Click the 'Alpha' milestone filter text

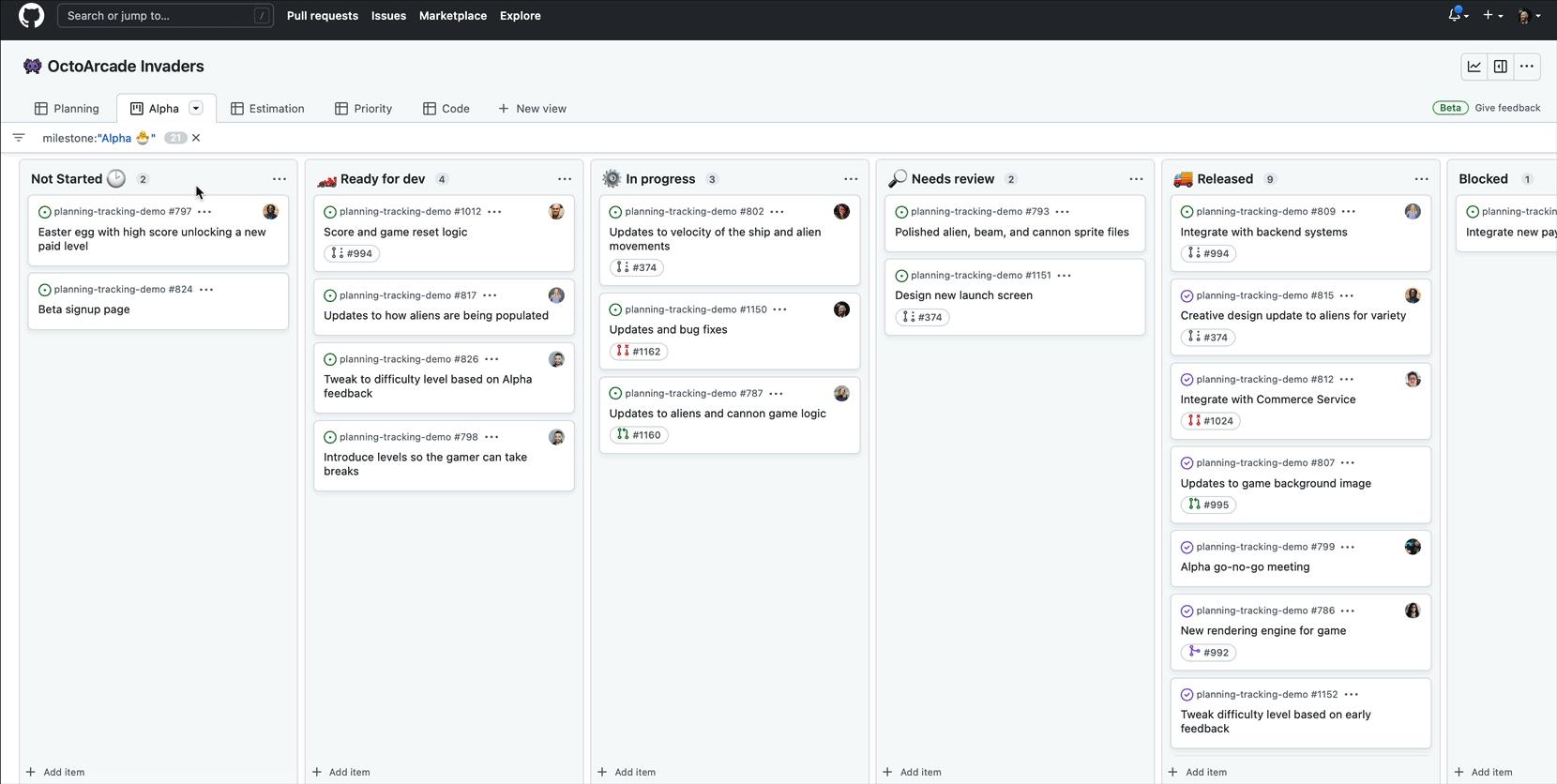(x=98, y=138)
